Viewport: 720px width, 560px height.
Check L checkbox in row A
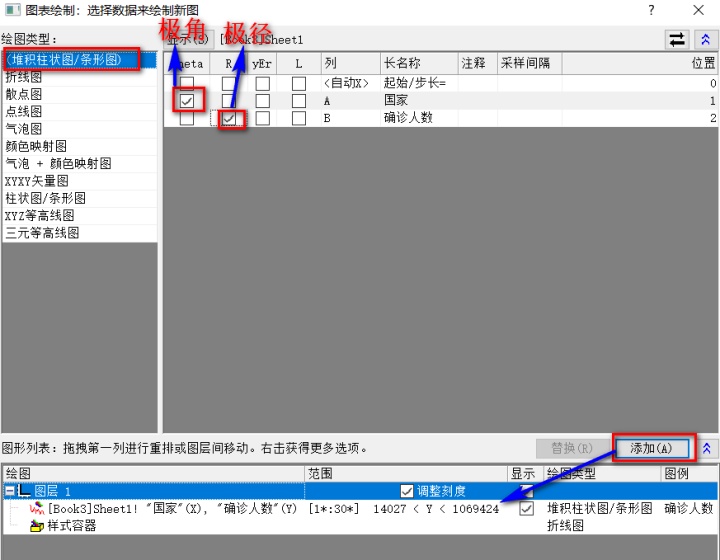click(299, 101)
